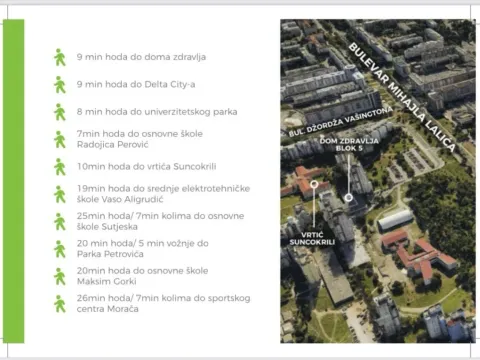Image resolution: width=480 pixels, height=360 pixels.
Task: Select text '25min hoda/ 7min kolima' Sutjeska line
Action: 160,221
